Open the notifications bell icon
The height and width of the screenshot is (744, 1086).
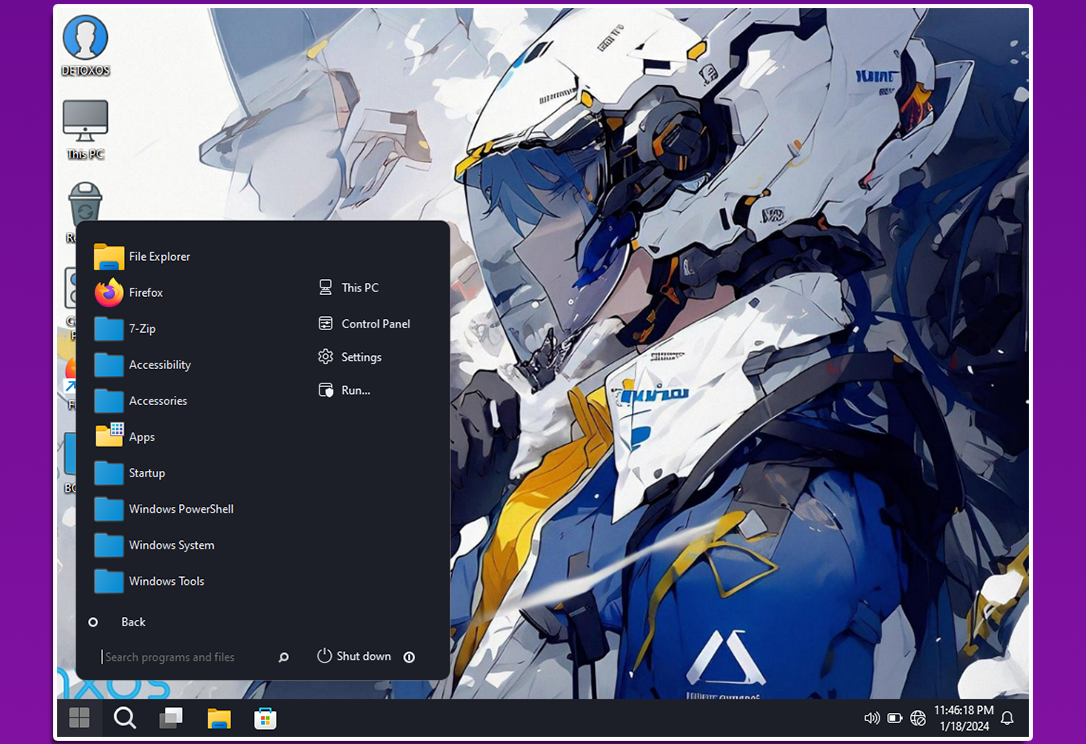[1007, 718]
